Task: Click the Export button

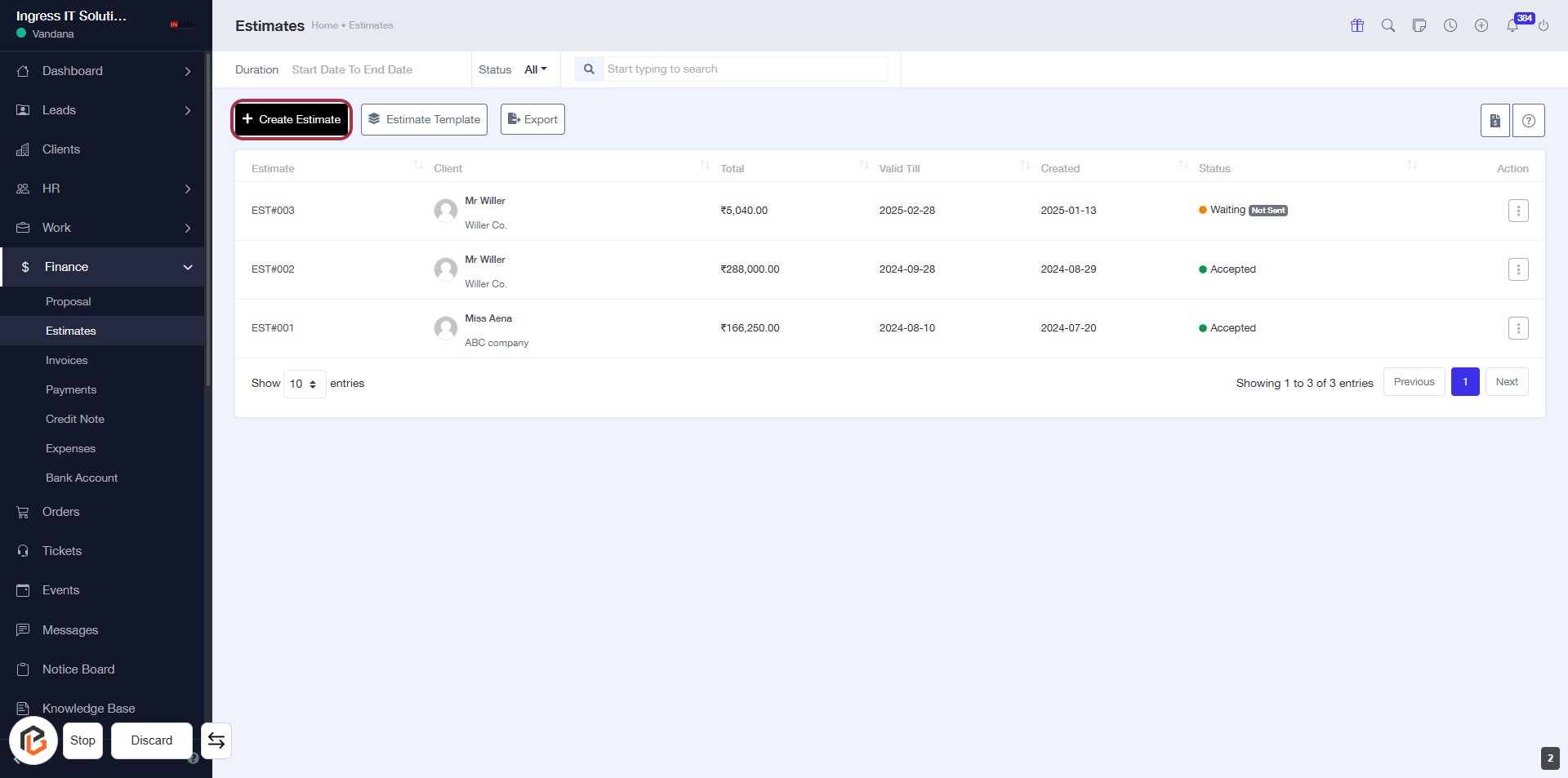Action: click(x=532, y=119)
